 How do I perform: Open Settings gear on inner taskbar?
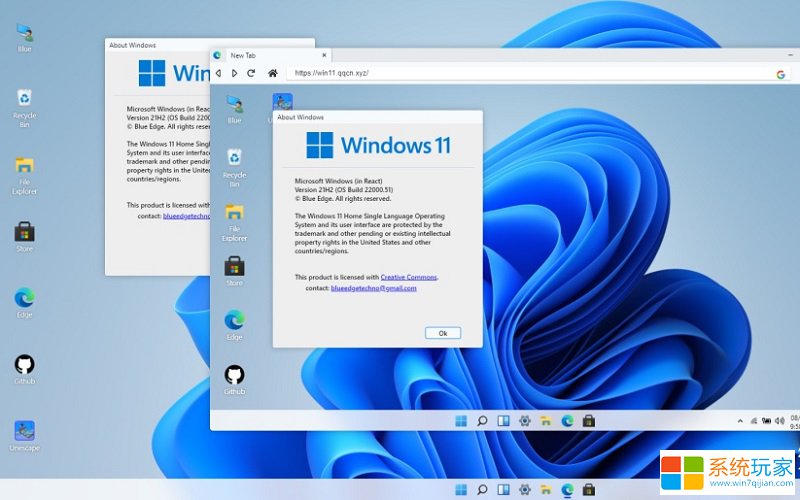point(524,421)
